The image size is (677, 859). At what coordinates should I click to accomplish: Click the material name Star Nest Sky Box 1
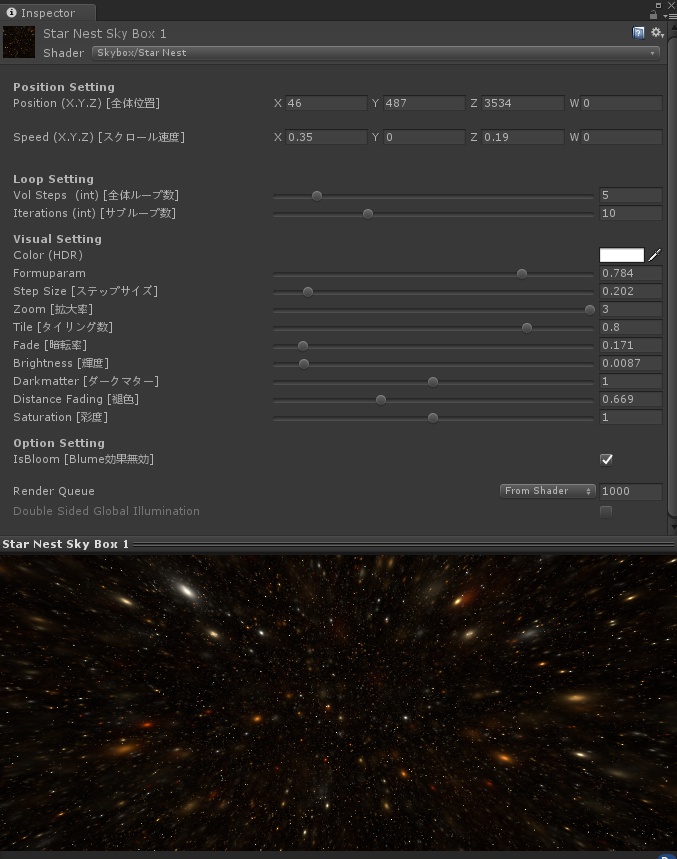(x=105, y=33)
